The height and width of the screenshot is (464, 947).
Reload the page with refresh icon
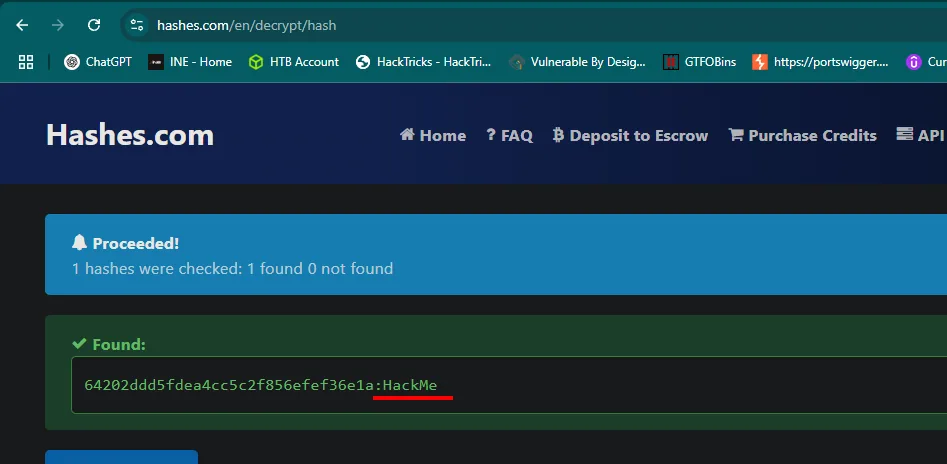pyautogui.click(x=94, y=25)
